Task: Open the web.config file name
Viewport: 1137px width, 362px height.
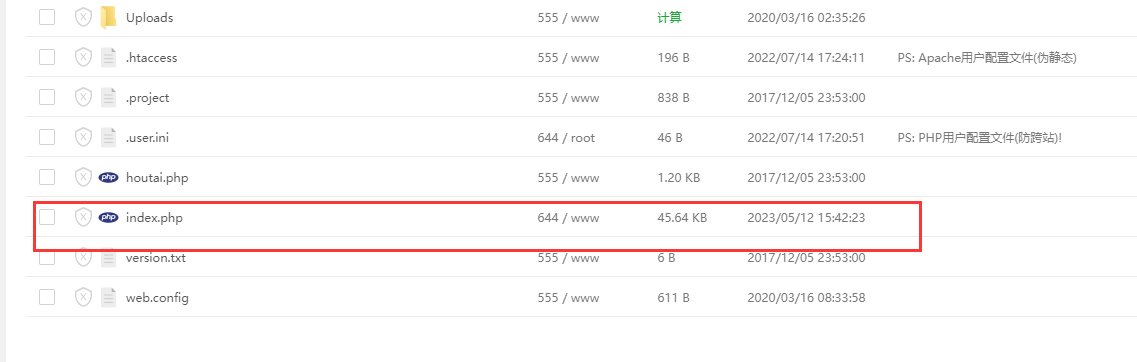Action: (x=157, y=297)
